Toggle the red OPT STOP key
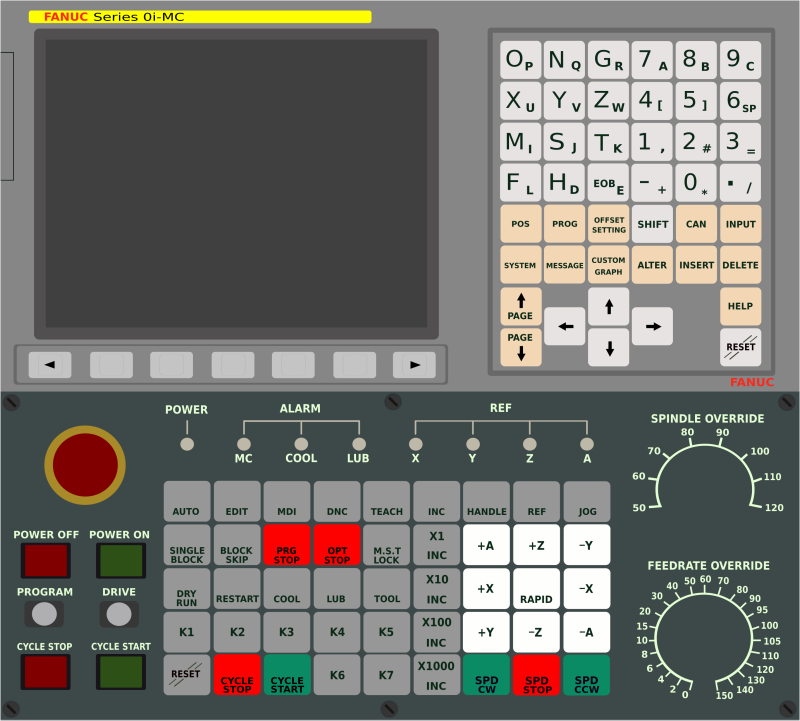 point(337,545)
